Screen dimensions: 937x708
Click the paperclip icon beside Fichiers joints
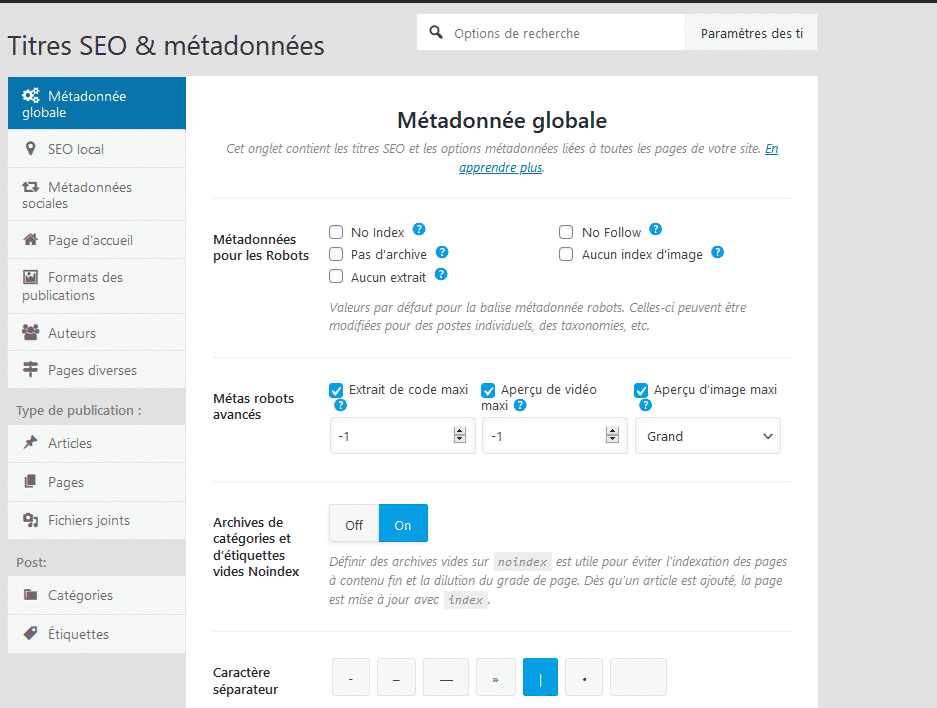click(x=30, y=519)
